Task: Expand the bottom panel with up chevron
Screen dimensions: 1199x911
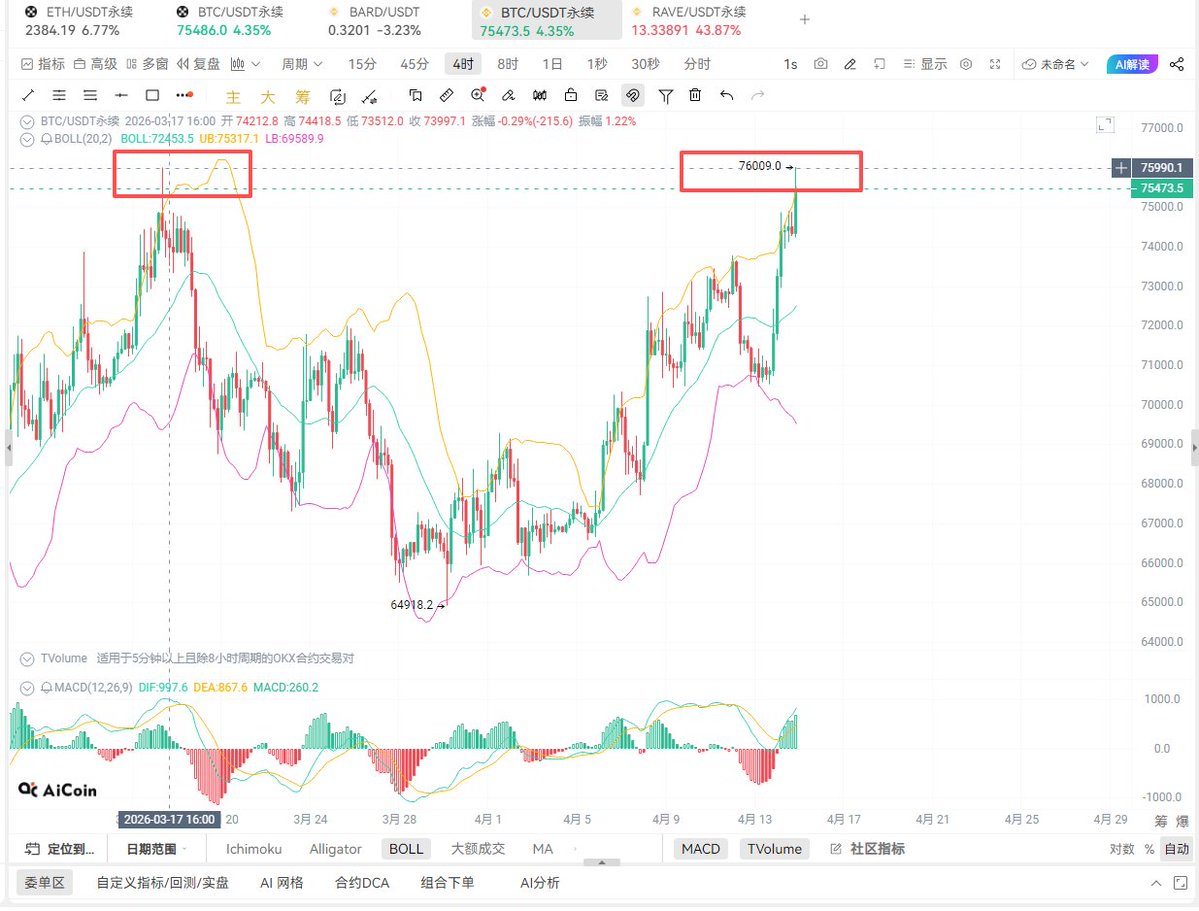Action: (x=1155, y=883)
